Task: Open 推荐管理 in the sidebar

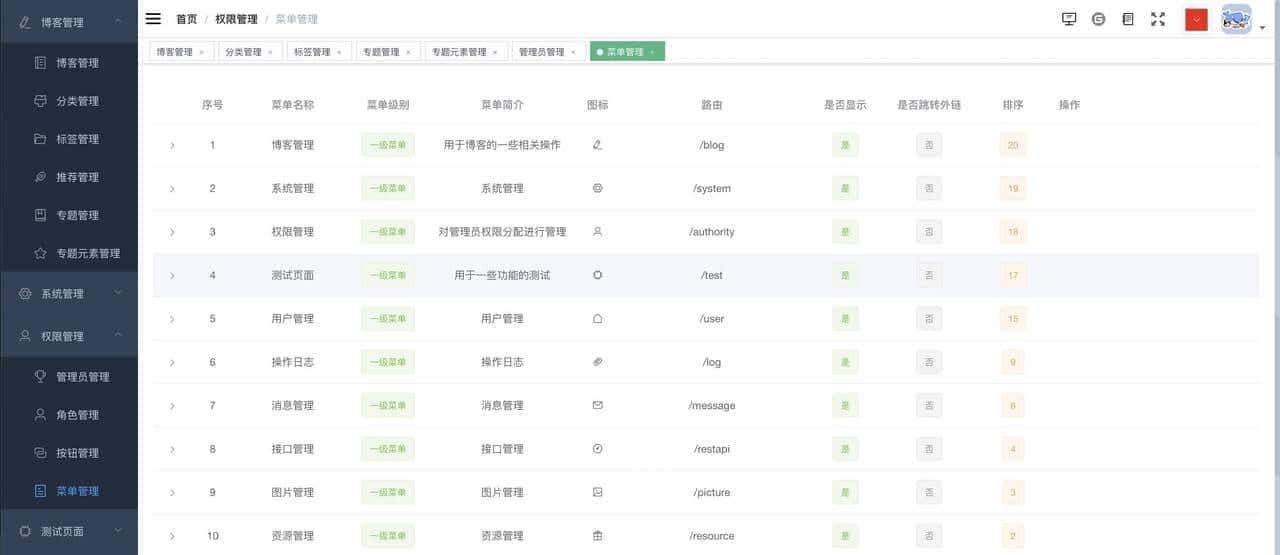Action: click(x=69, y=176)
